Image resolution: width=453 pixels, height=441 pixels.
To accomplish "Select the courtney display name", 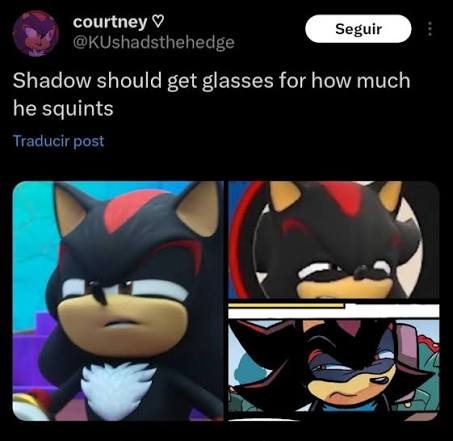I will pos(110,22).
